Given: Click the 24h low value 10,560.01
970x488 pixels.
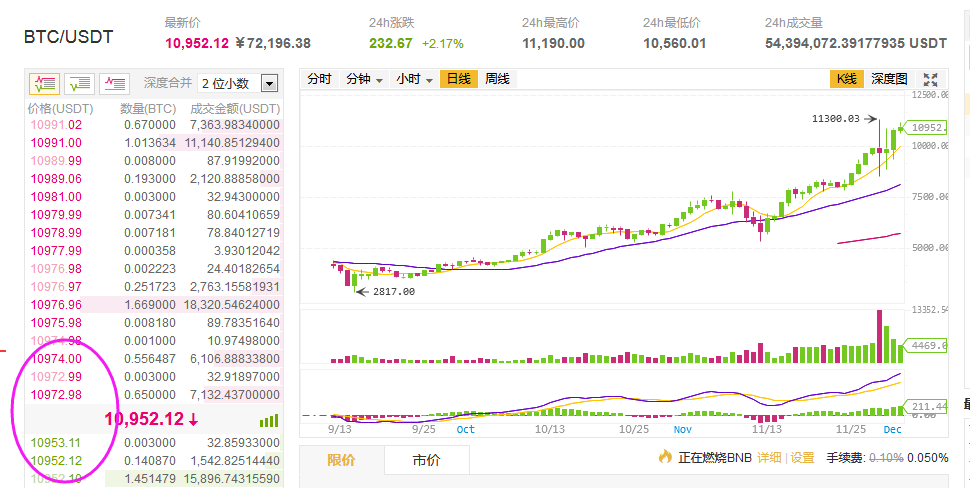Looking at the screenshot, I should coord(674,43).
